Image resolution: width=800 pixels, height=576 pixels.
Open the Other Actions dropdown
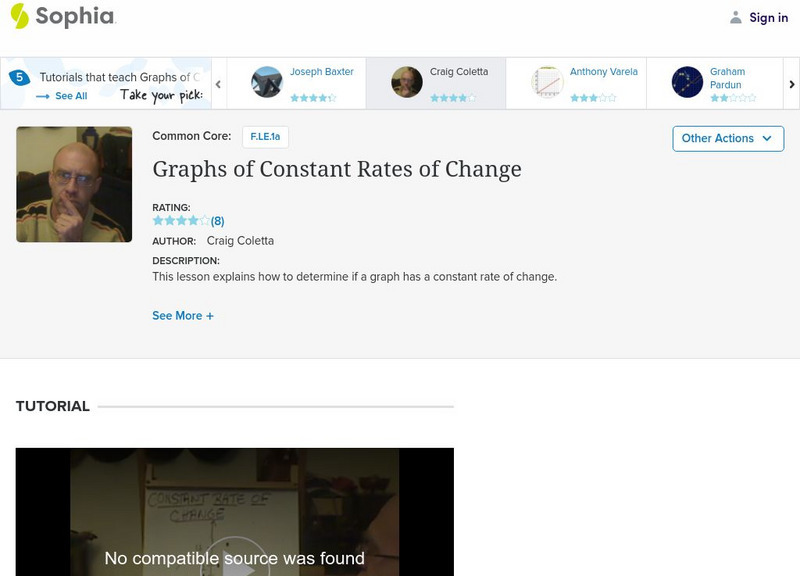click(728, 138)
